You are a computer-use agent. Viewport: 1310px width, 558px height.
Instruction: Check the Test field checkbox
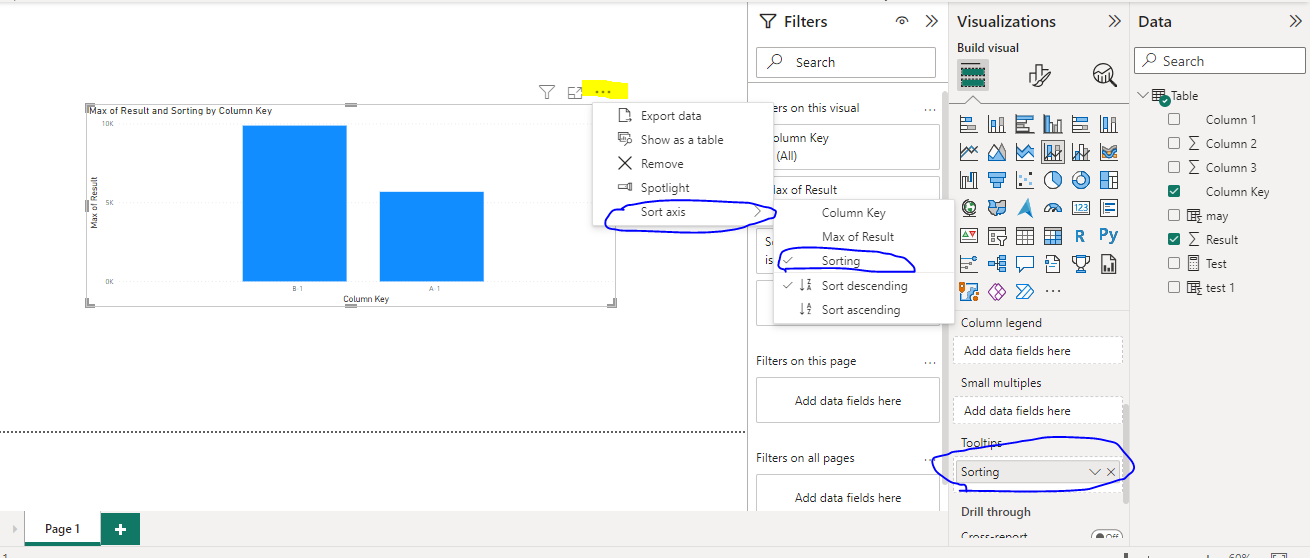click(1174, 263)
